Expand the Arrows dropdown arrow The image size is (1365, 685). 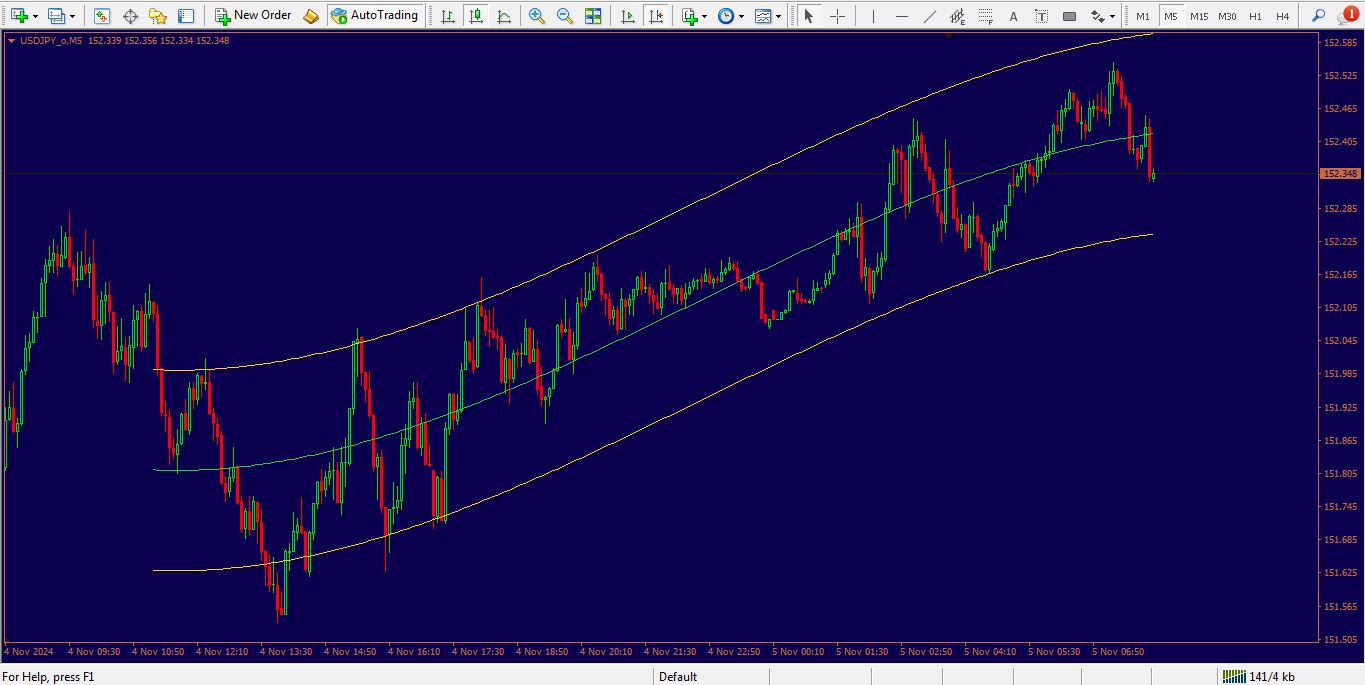click(1112, 16)
